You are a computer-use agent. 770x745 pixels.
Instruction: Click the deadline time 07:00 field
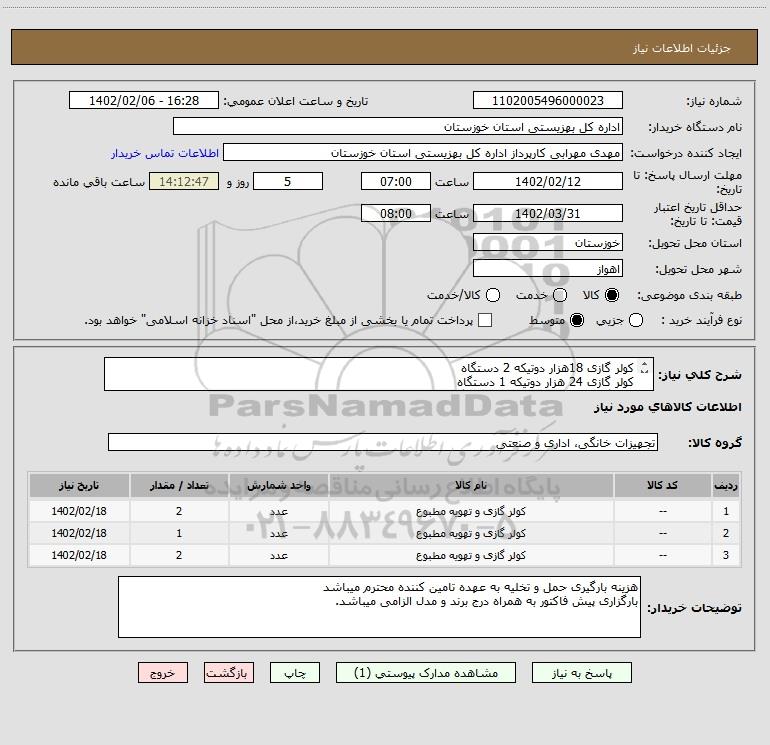(x=396, y=182)
